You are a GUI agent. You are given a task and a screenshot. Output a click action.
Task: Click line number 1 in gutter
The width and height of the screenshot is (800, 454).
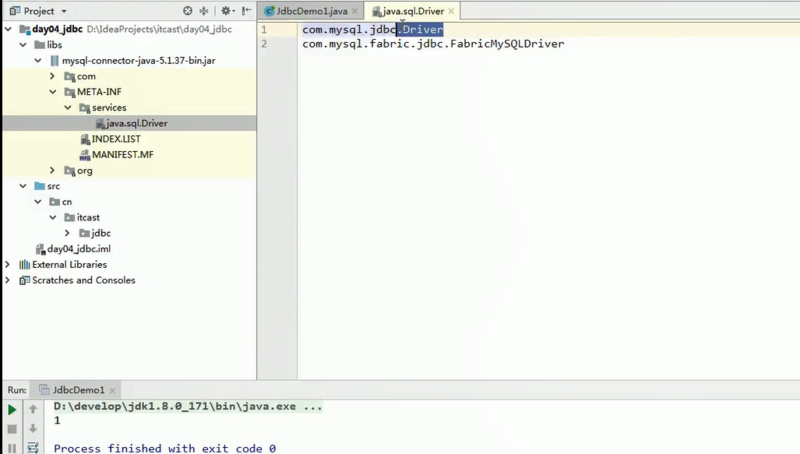click(x=264, y=30)
